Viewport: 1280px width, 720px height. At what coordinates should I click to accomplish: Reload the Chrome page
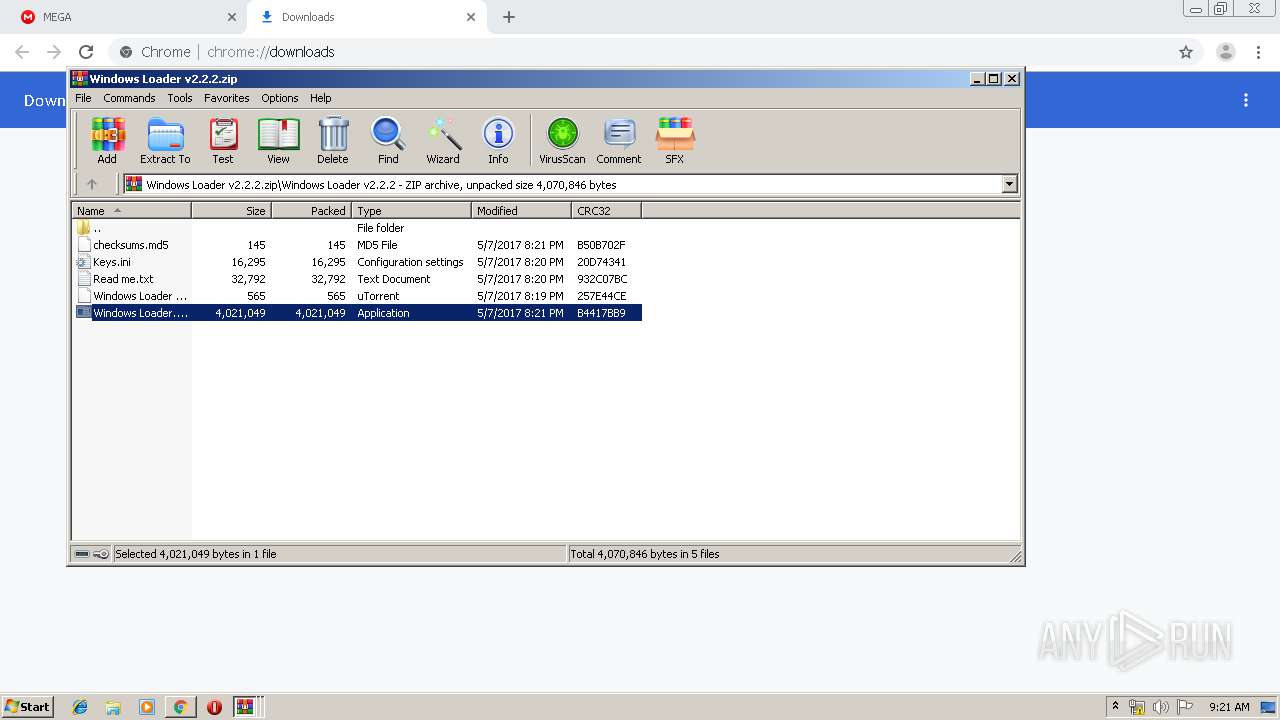point(86,52)
